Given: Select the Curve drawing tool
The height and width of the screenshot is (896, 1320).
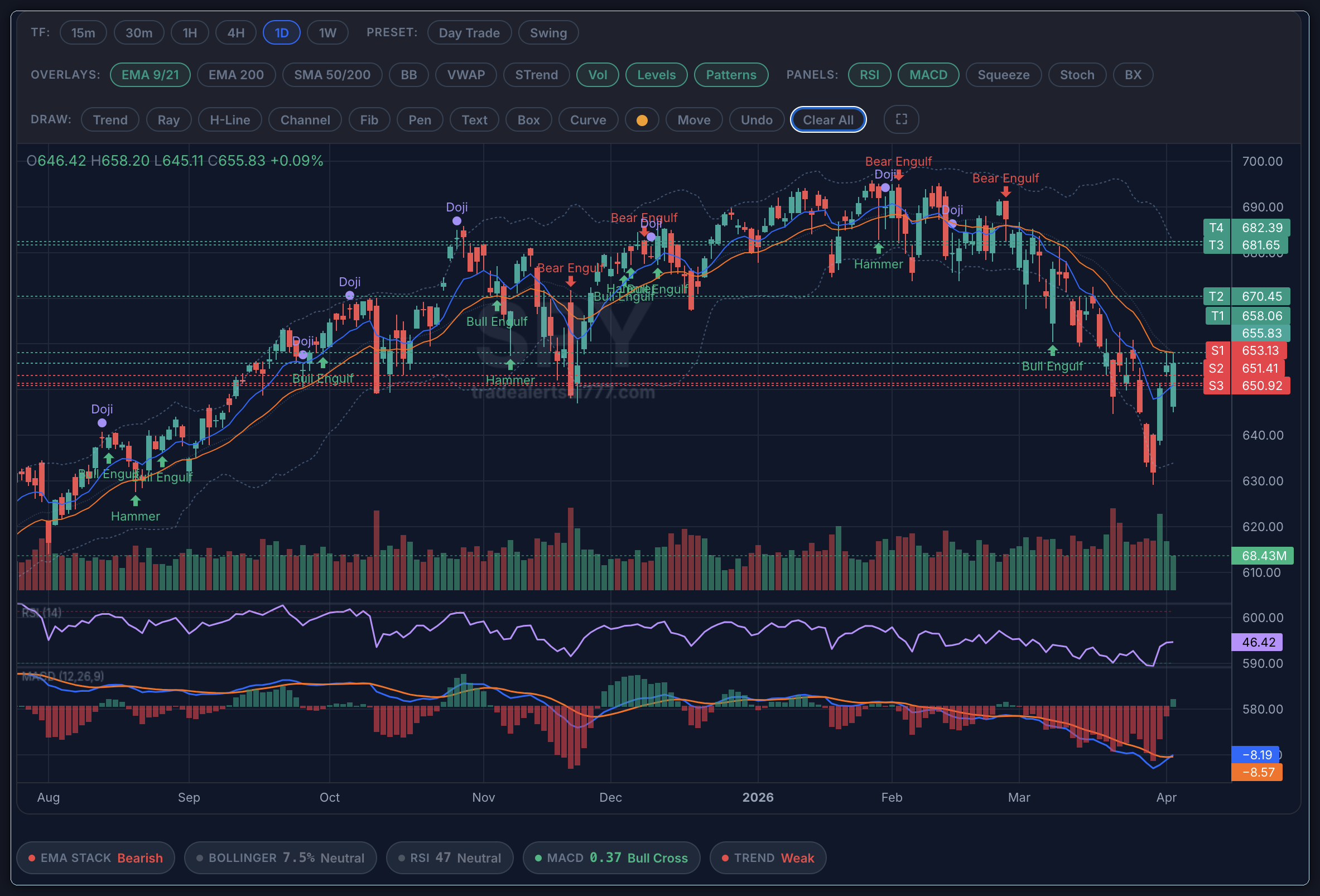Looking at the screenshot, I should (588, 120).
